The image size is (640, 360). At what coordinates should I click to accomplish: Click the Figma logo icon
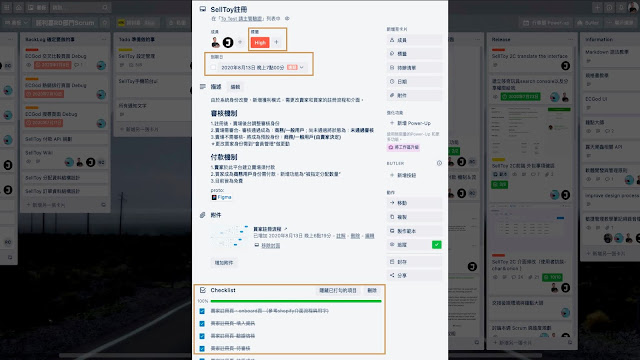click(x=214, y=197)
